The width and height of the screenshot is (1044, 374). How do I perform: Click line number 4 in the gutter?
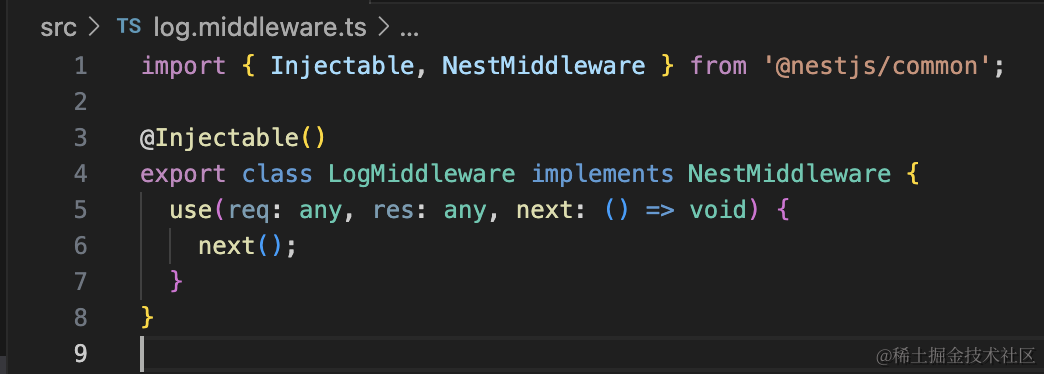click(81, 174)
